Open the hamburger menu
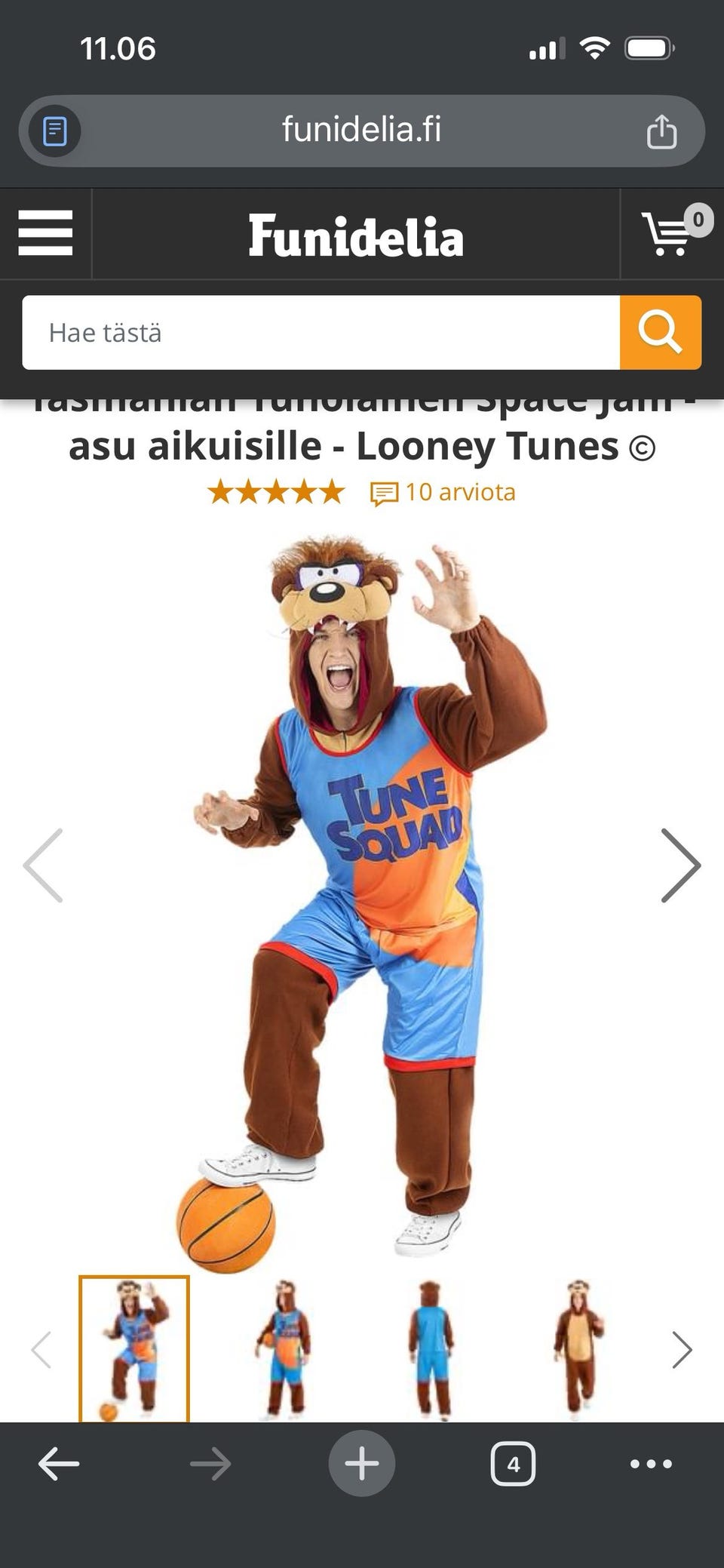This screenshot has height=1568, width=724. point(45,233)
